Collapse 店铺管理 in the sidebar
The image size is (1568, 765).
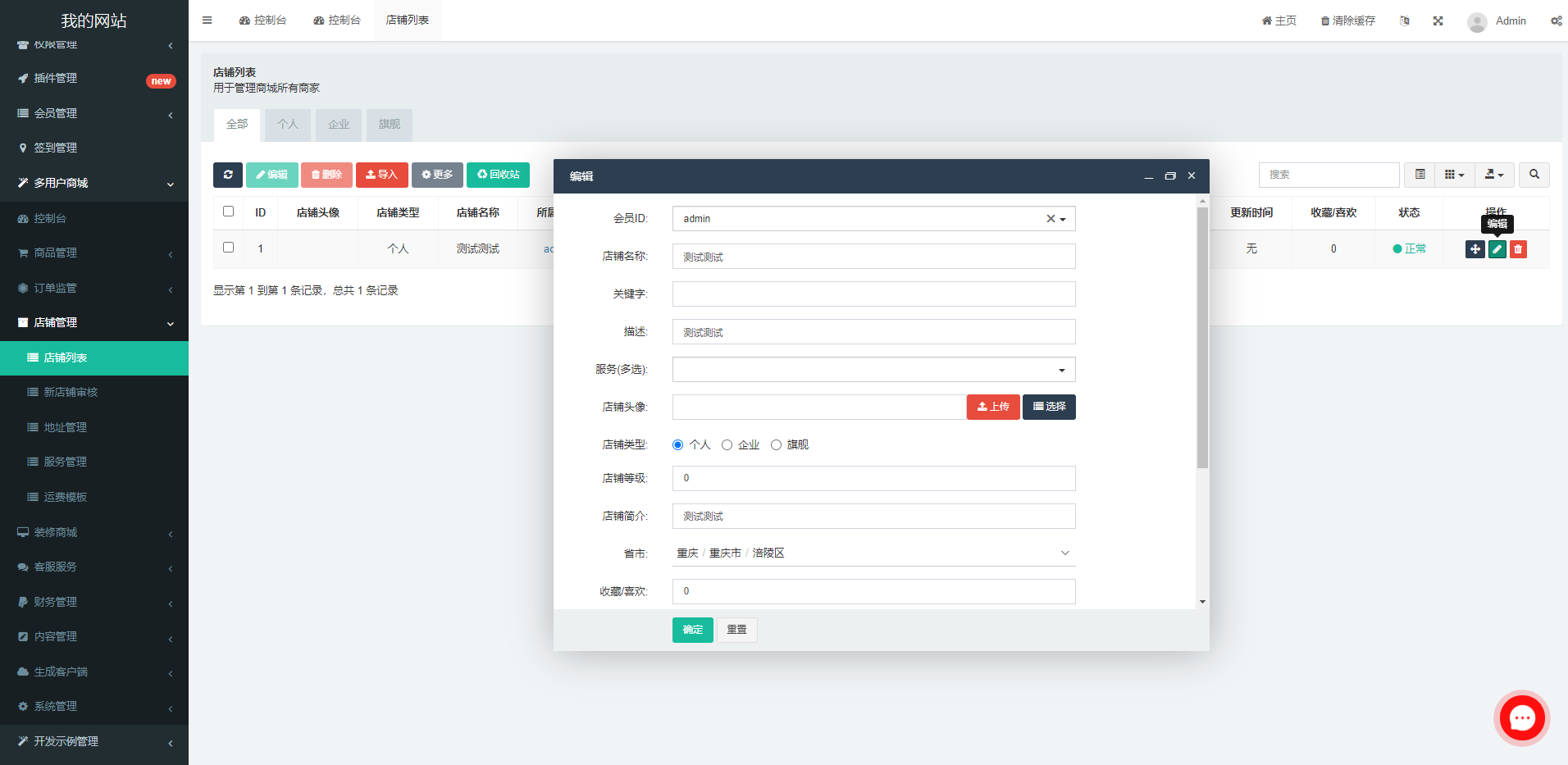point(94,322)
